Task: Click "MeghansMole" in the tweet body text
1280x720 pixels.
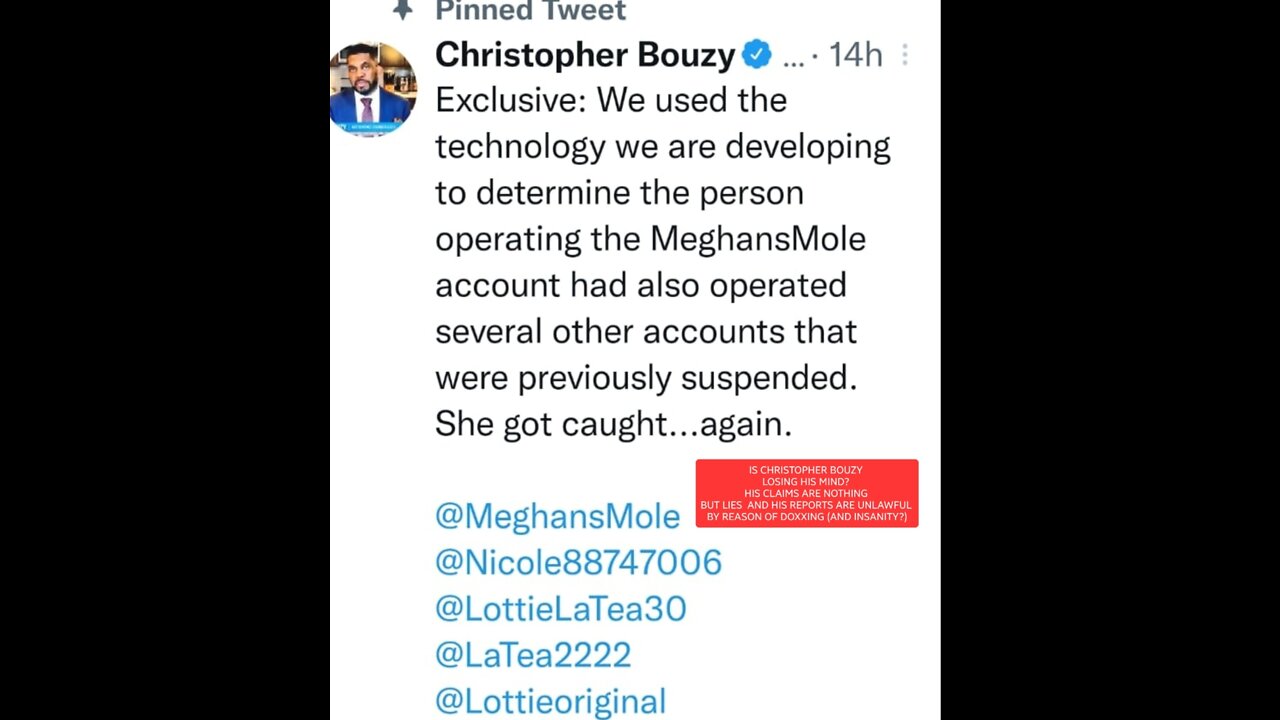Action: tap(758, 239)
